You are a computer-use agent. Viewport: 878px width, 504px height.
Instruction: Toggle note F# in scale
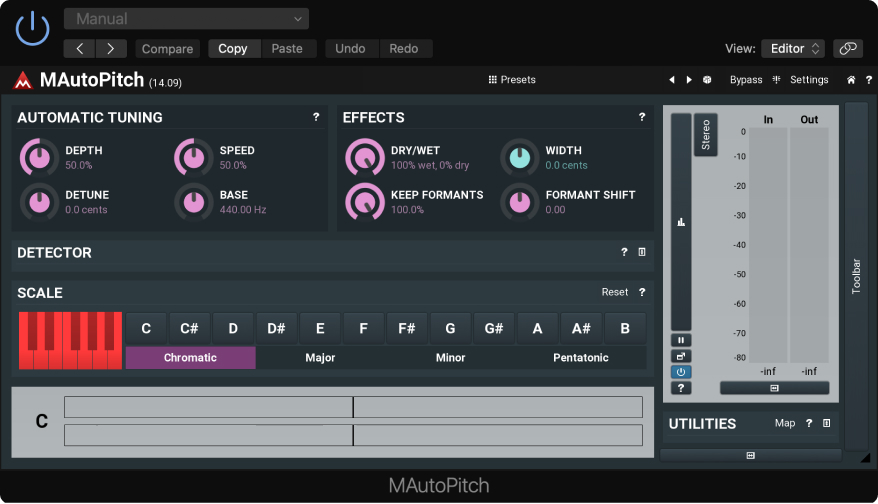click(407, 328)
